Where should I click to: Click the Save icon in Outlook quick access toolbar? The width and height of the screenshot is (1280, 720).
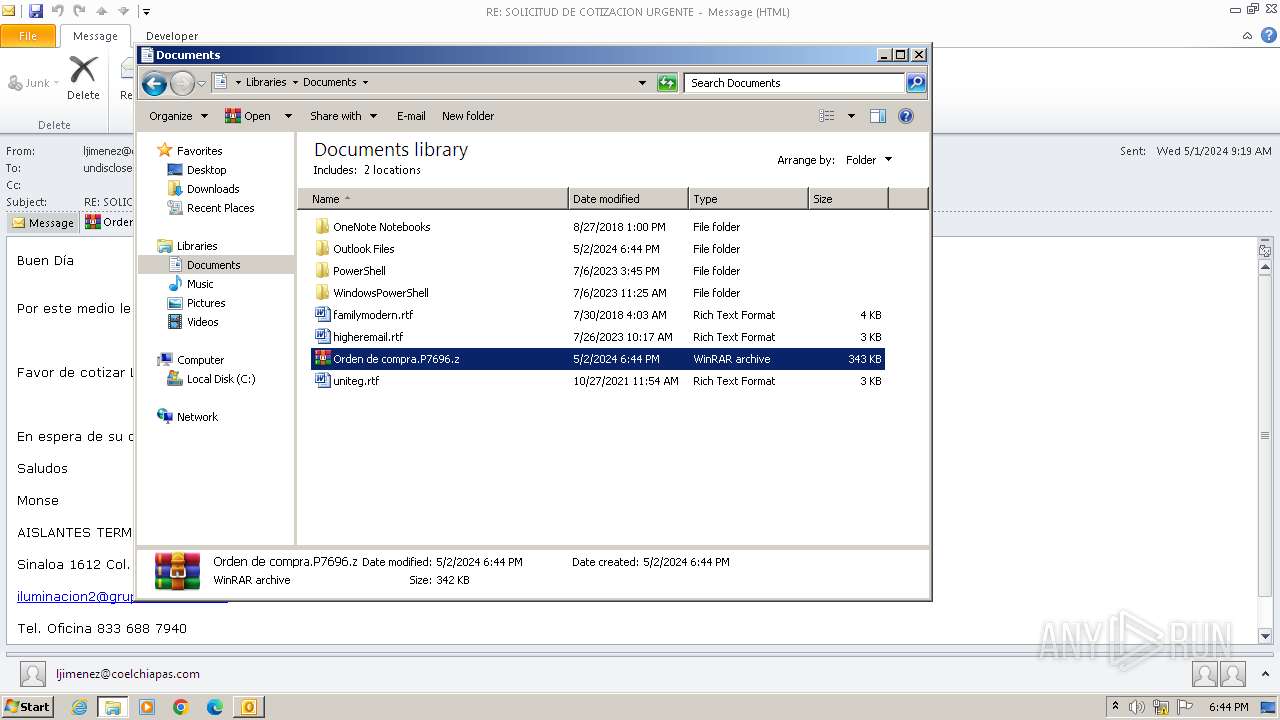[x=36, y=11]
